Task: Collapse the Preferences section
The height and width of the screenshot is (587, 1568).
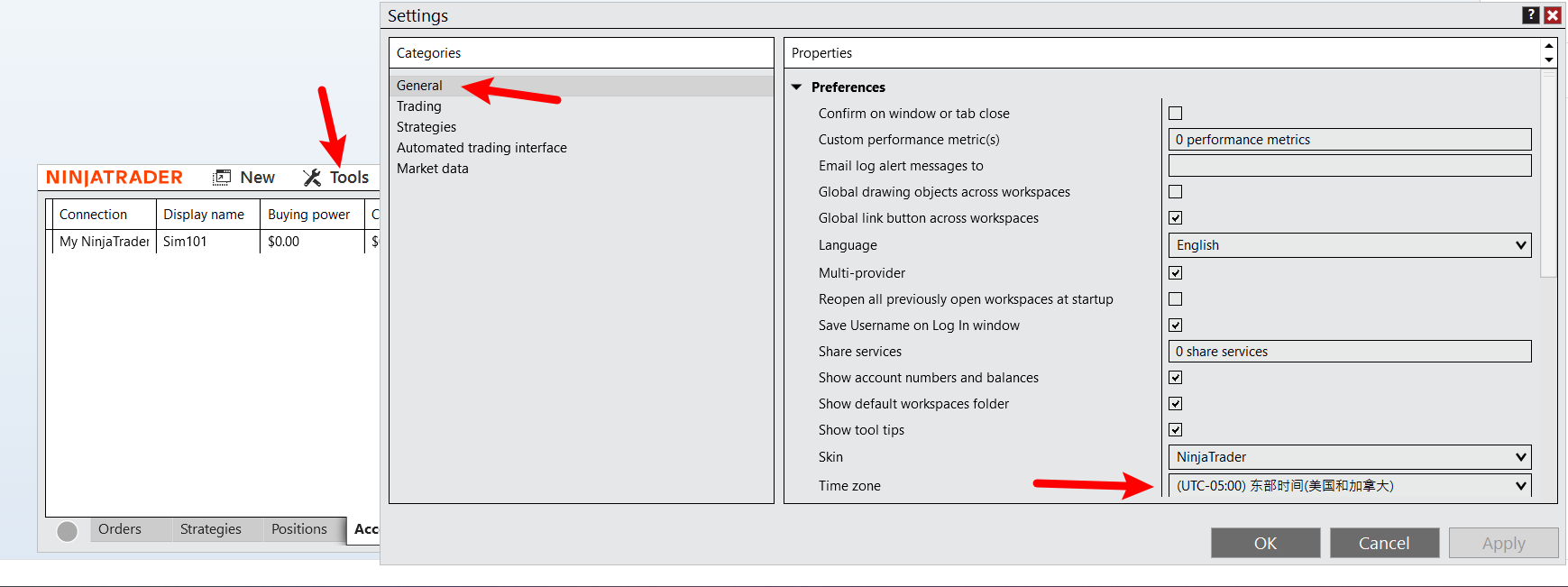Action: 797,87
